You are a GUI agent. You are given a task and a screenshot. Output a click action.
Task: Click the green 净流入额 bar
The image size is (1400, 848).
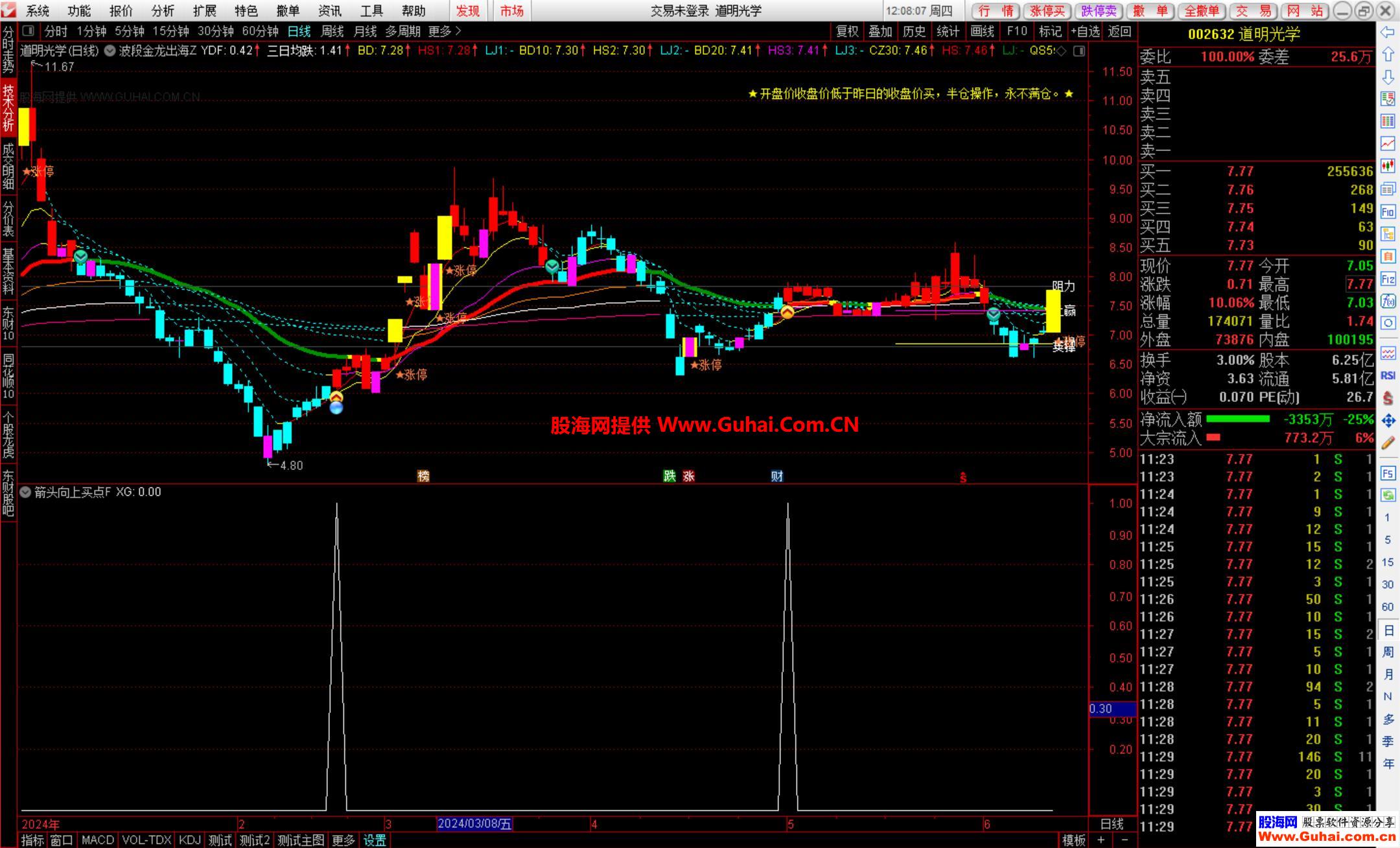[1237, 419]
